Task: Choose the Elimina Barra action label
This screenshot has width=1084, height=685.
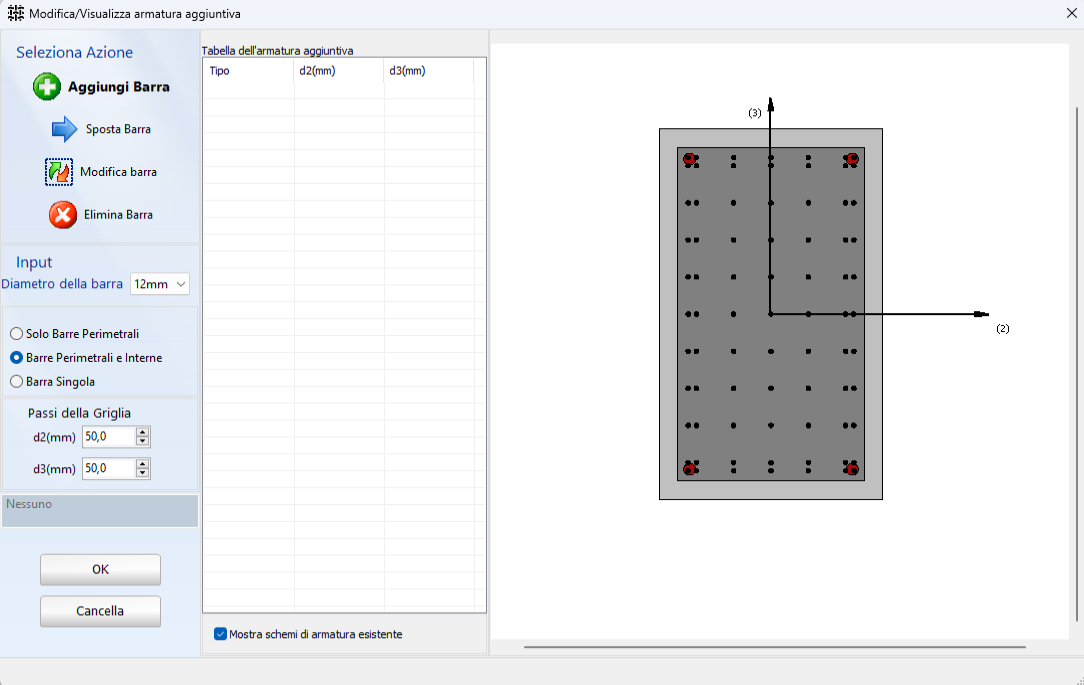Action: (118, 215)
